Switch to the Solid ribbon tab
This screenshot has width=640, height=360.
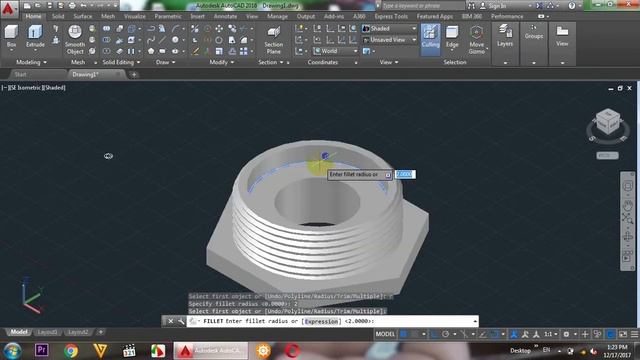tap(58, 16)
